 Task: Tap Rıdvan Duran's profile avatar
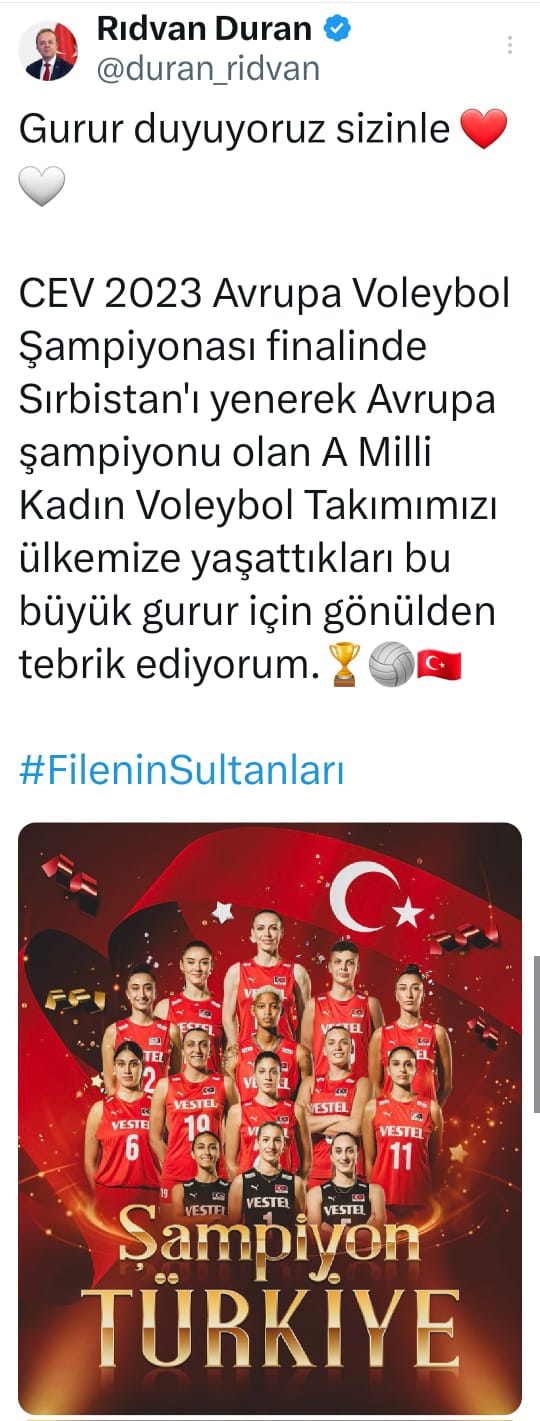pos(48,50)
